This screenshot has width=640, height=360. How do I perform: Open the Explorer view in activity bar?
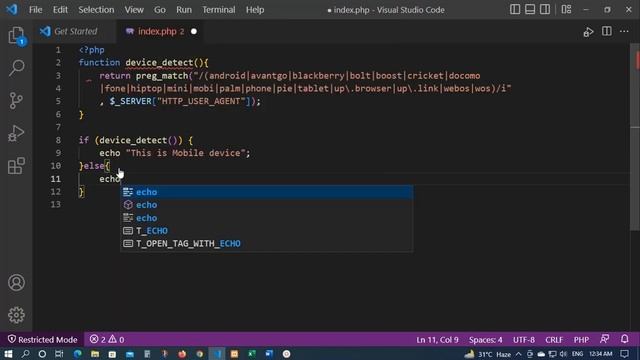pyautogui.click(x=16, y=36)
